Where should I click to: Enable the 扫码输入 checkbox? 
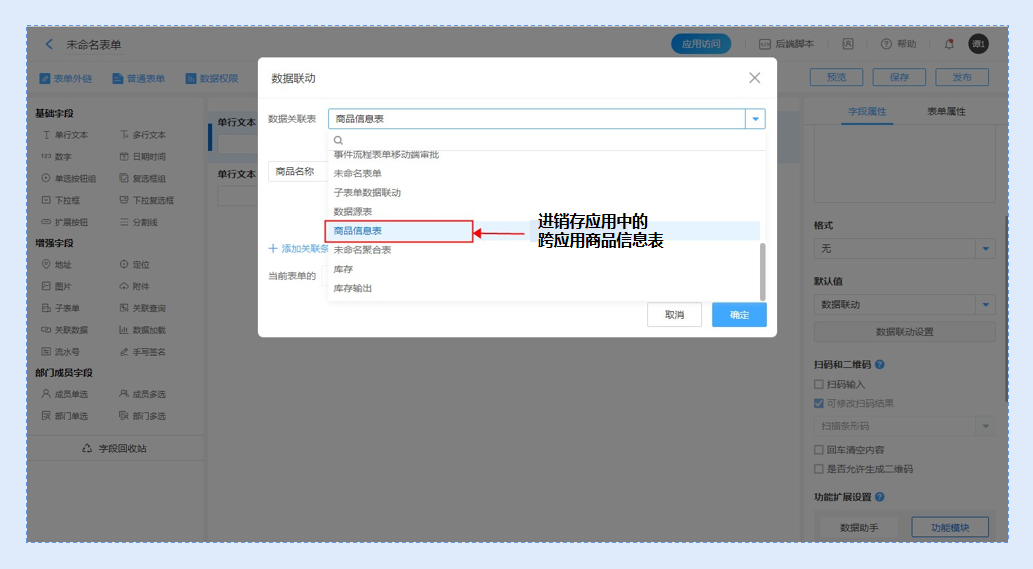819,384
